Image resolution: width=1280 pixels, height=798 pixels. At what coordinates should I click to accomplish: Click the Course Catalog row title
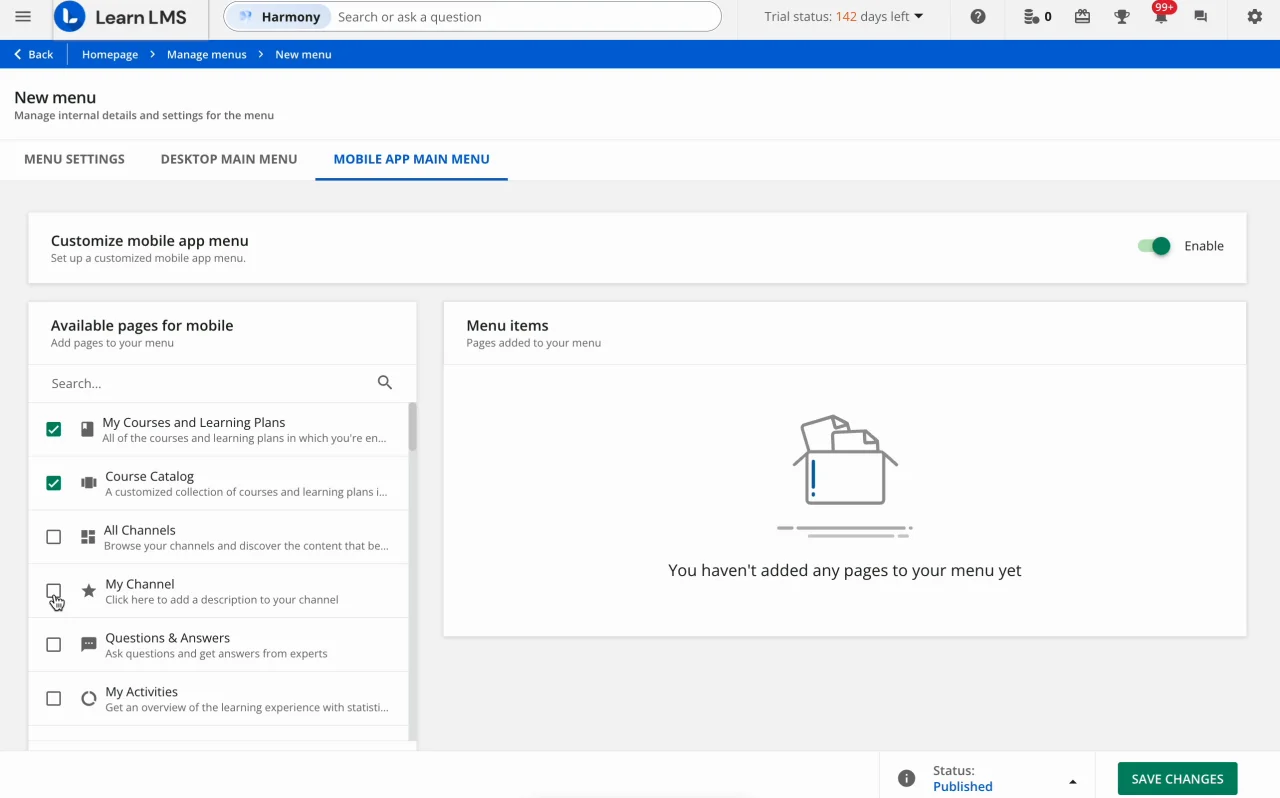pos(150,476)
